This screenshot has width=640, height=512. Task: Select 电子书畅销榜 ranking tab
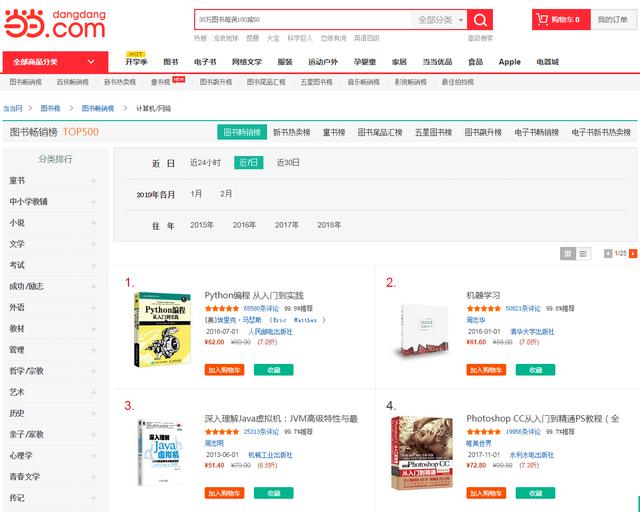536,132
